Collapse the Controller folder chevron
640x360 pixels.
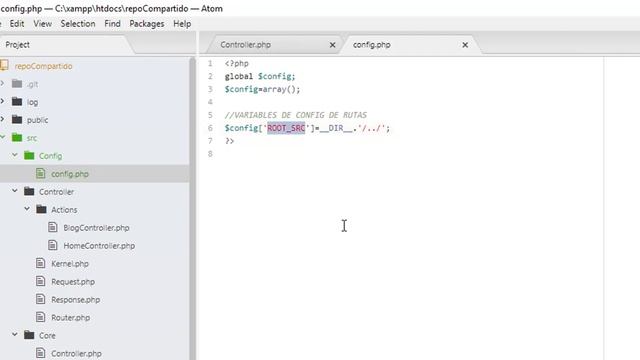15,191
